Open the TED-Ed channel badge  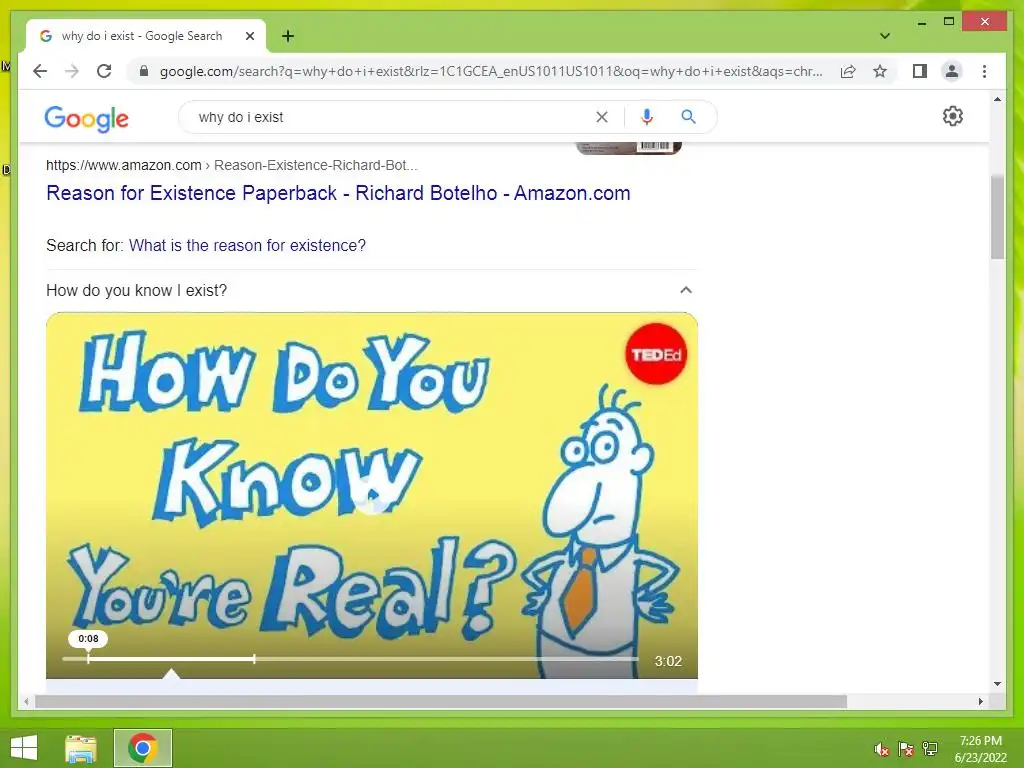(656, 354)
